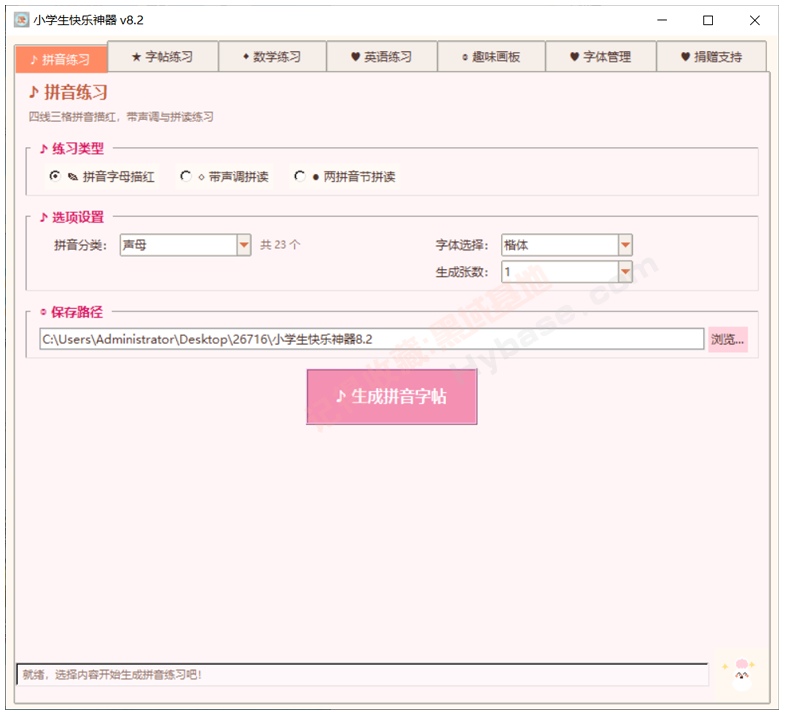The width and height of the screenshot is (789, 712).
Task: Click the 练习类型 group label
Action: (x=72, y=148)
